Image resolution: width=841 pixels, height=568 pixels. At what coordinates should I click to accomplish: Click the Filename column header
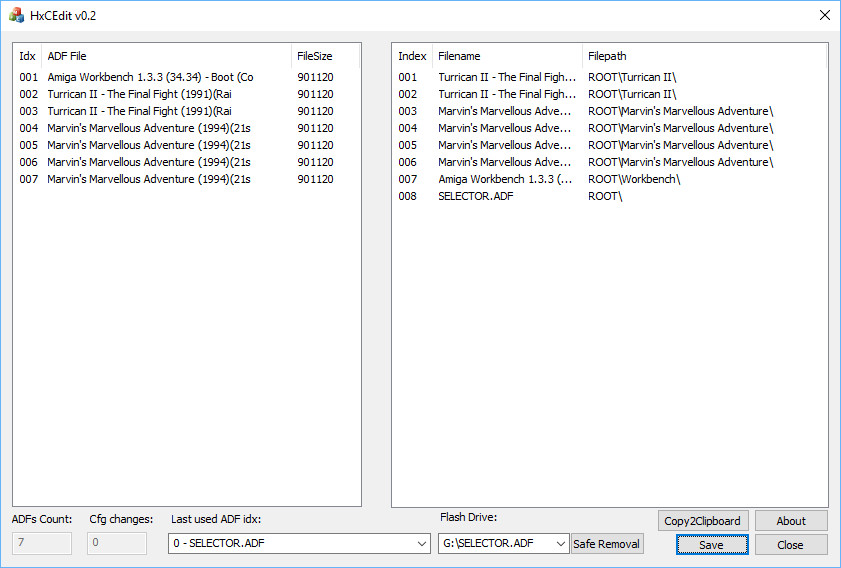coord(507,56)
